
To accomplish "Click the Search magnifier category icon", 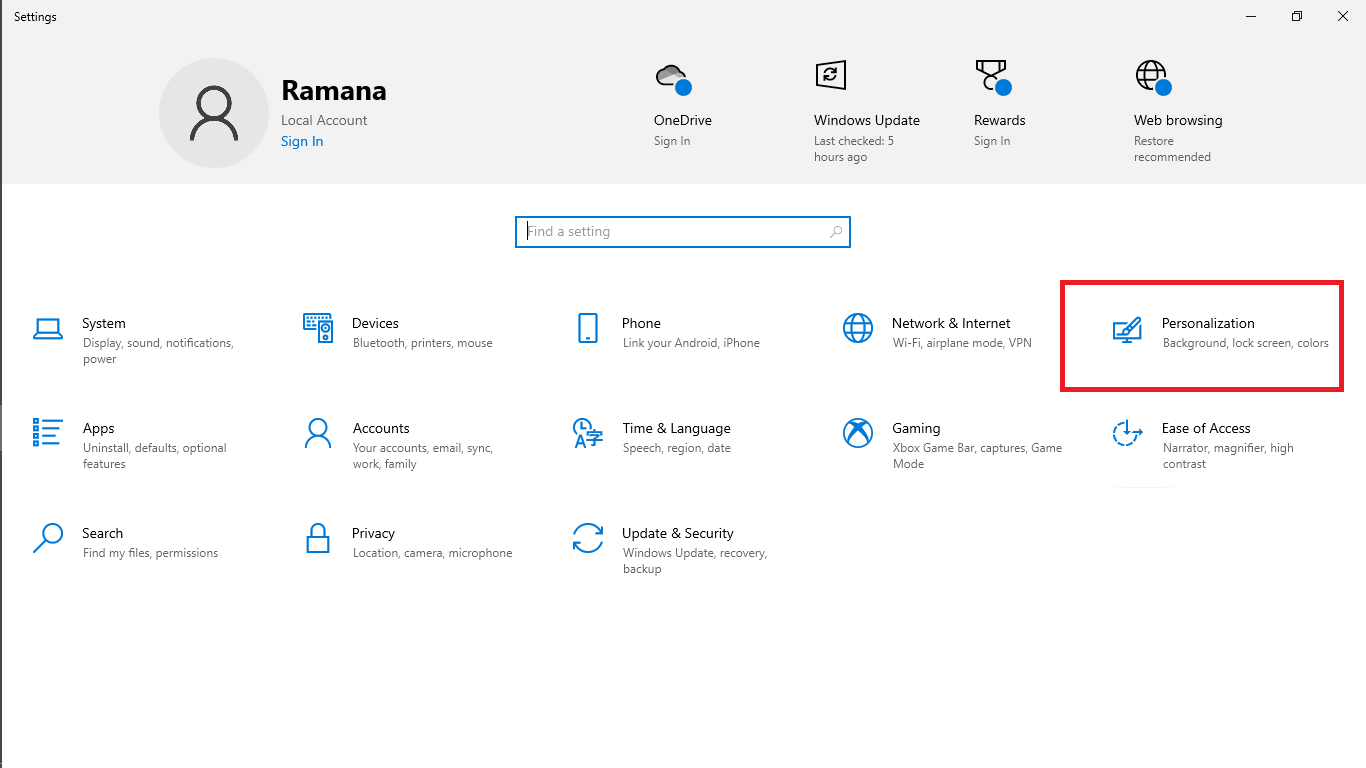I will click(48, 538).
